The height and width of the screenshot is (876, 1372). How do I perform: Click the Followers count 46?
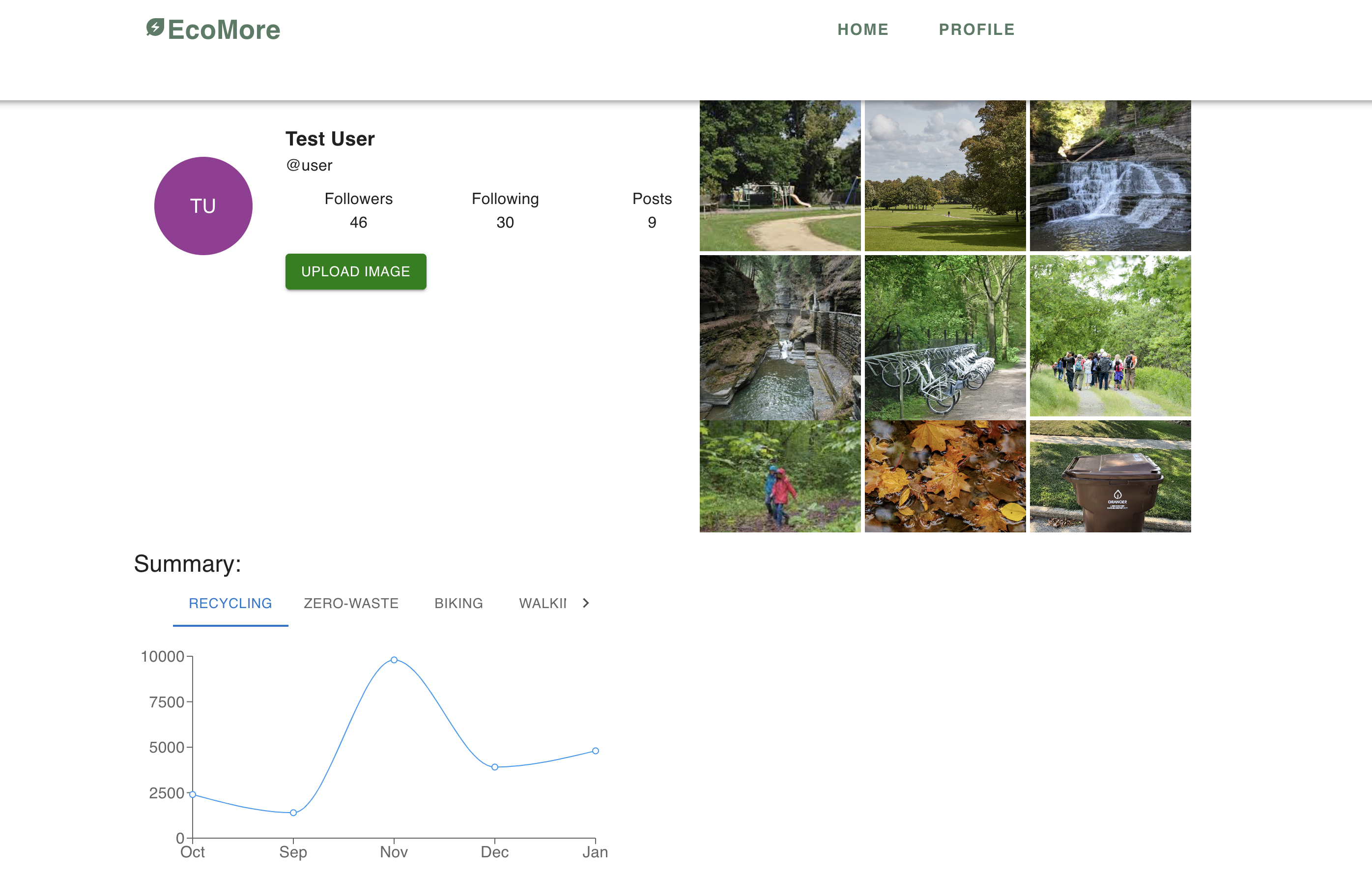358,222
